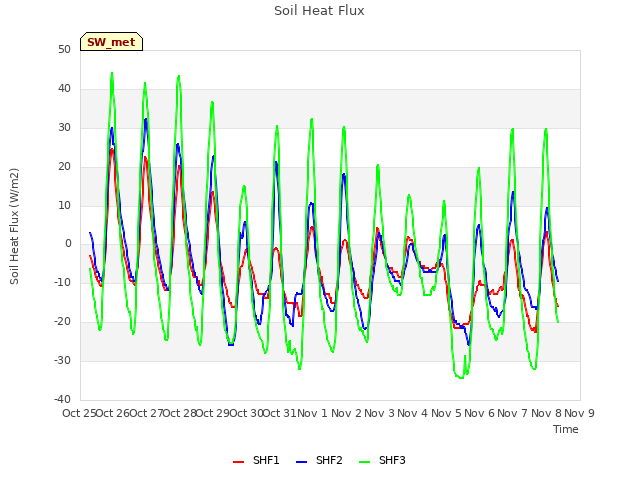Screen dimensions: 640x480
Task: Click the red SHF1 legend swatch
Action: point(238,462)
